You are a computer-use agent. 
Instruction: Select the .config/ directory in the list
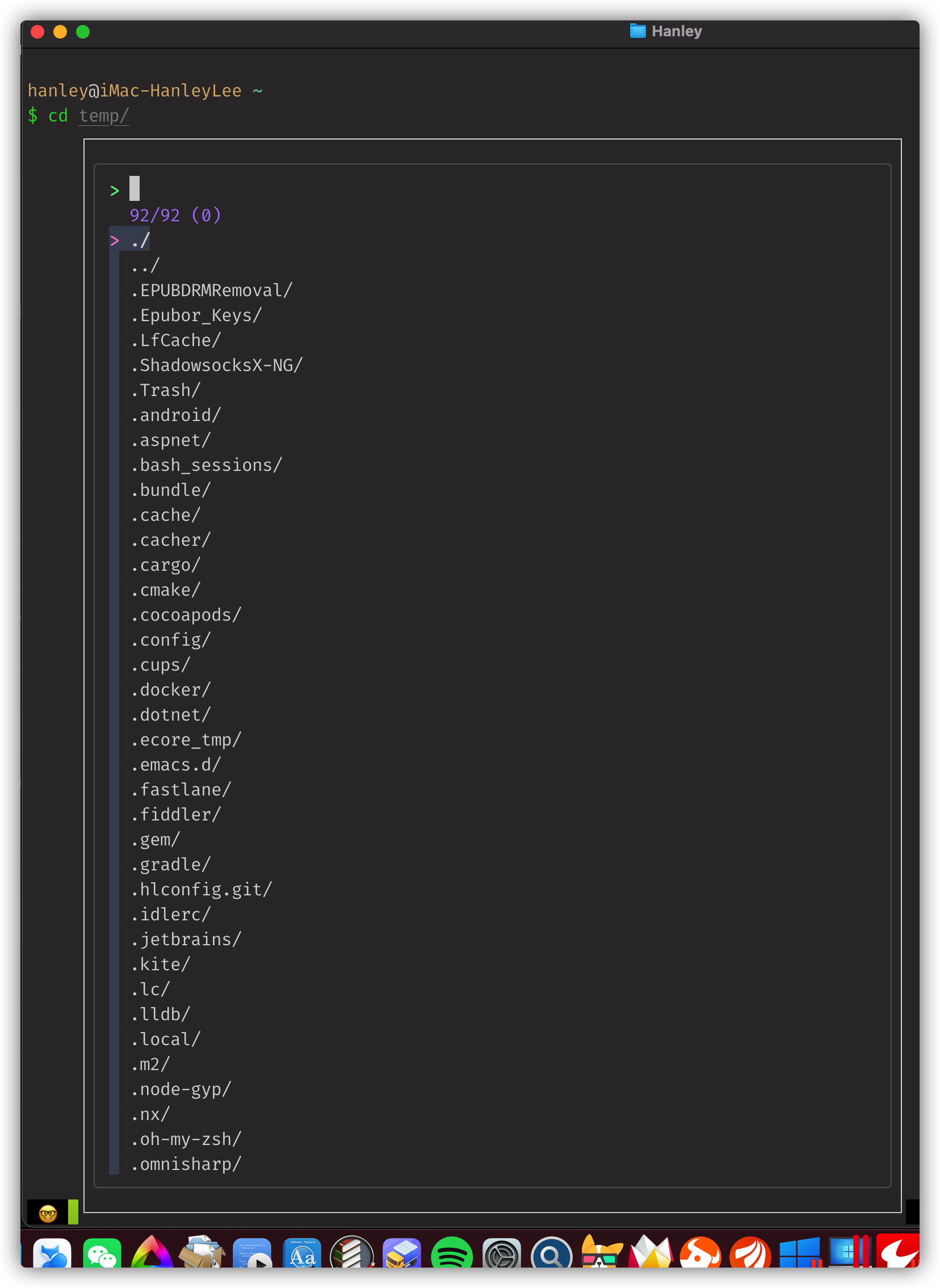click(x=170, y=639)
